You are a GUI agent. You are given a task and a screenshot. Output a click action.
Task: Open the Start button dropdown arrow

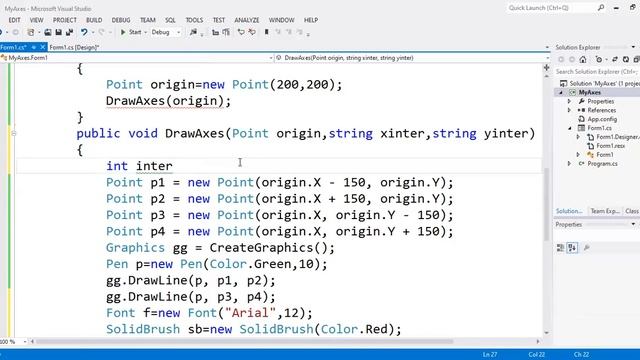tap(145, 32)
